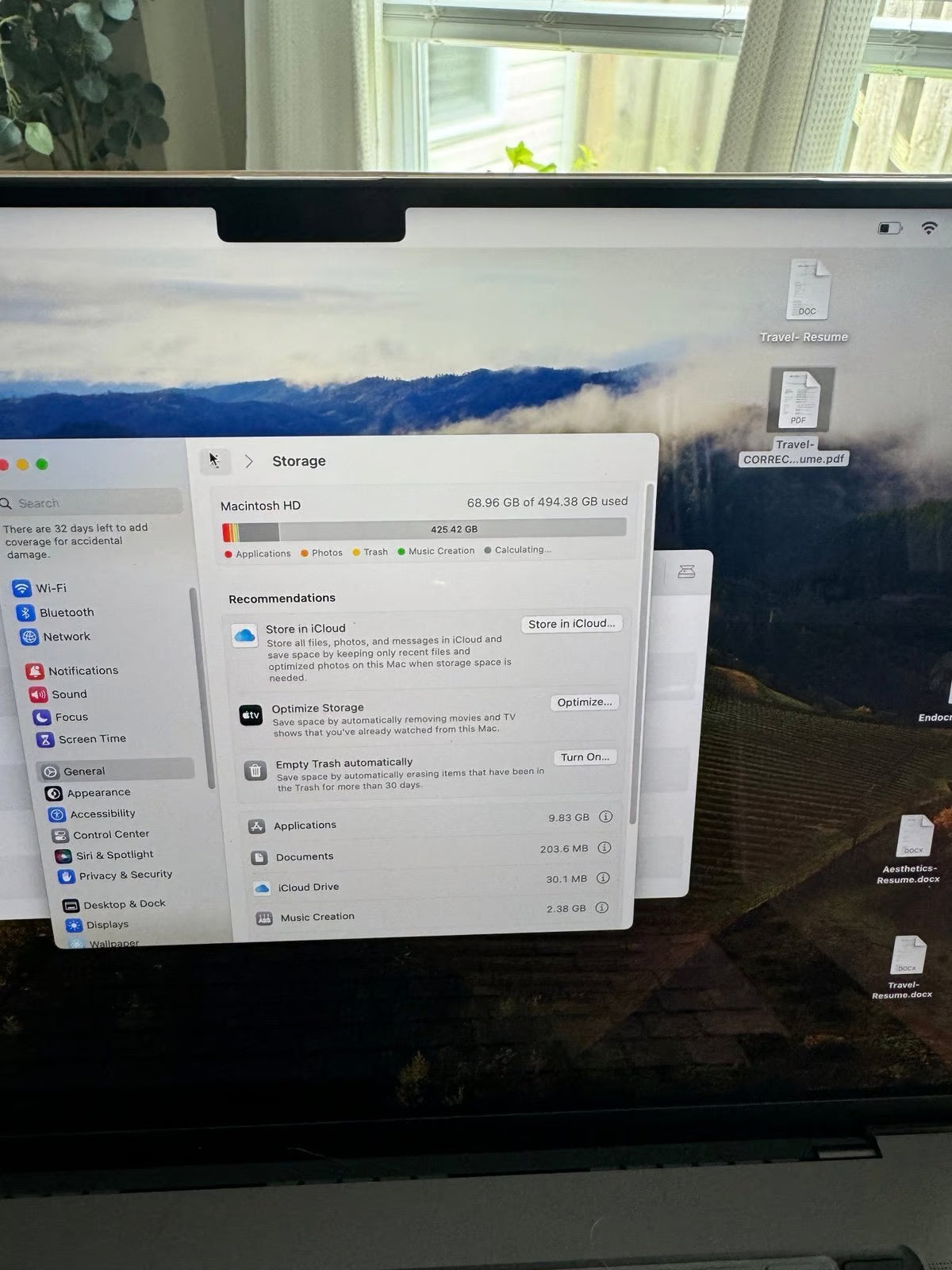952x1270 pixels.
Task: Click the Store in iCloud... button
Action: (x=571, y=624)
